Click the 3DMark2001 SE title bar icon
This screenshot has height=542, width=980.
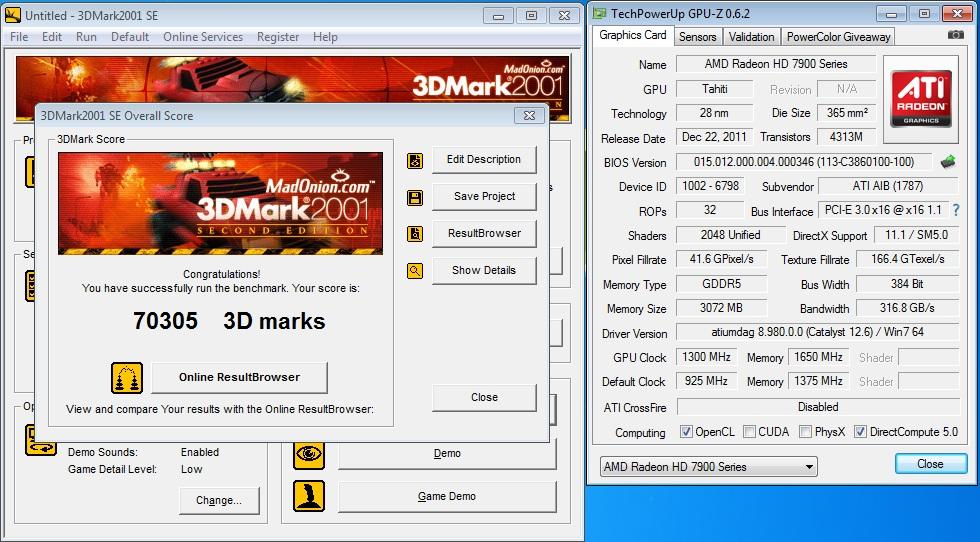point(12,15)
